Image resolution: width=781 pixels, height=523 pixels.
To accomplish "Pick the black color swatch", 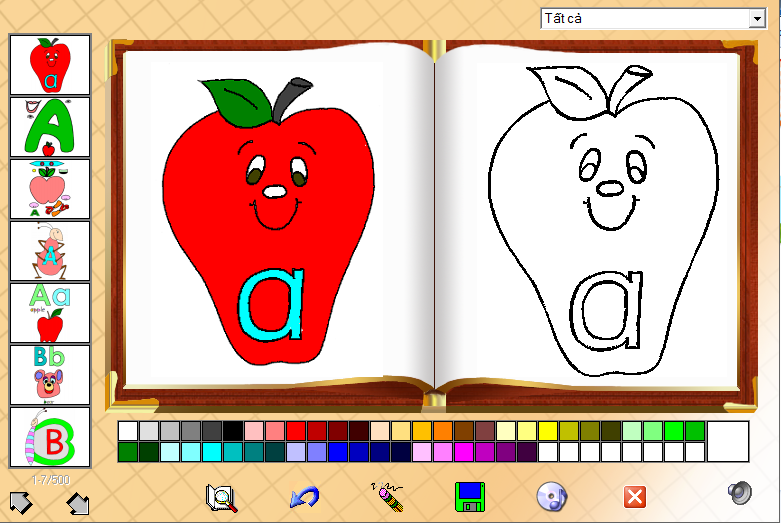I will pos(233,431).
